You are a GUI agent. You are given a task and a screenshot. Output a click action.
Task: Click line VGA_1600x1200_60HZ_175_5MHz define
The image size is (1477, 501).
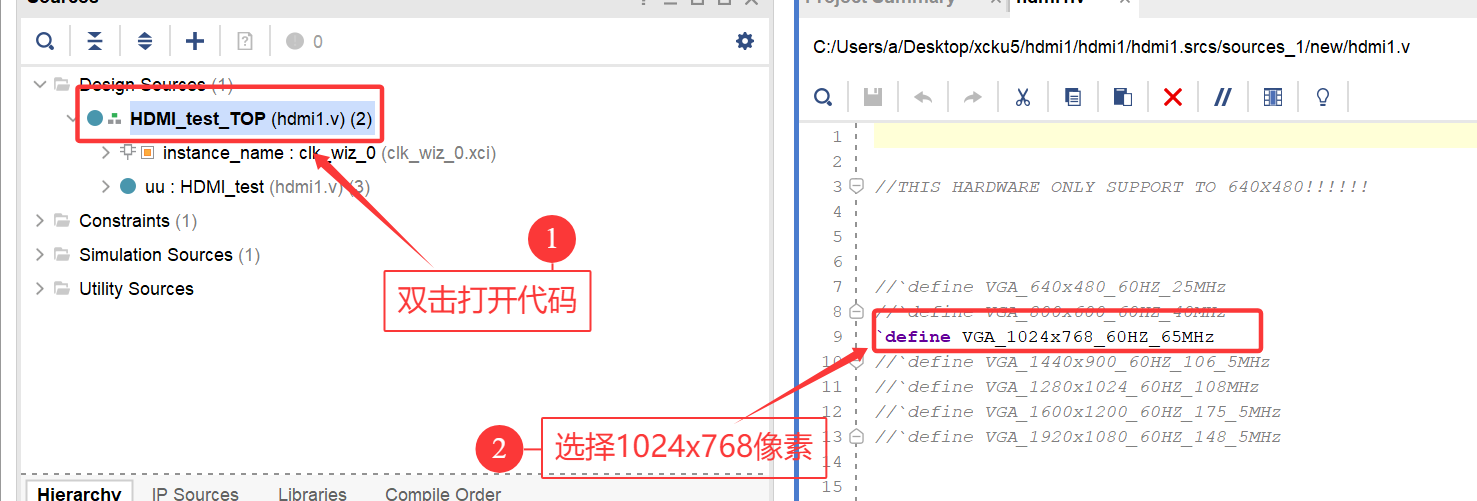(1078, 412)
